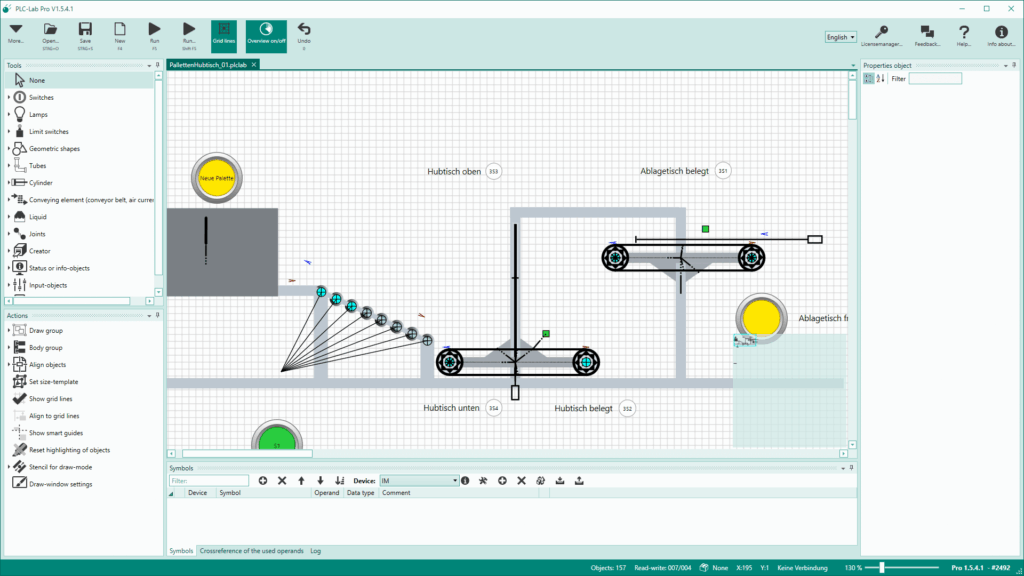Create a new file with the New icon
1024x576 pixels.
click(x=120, y=34)
